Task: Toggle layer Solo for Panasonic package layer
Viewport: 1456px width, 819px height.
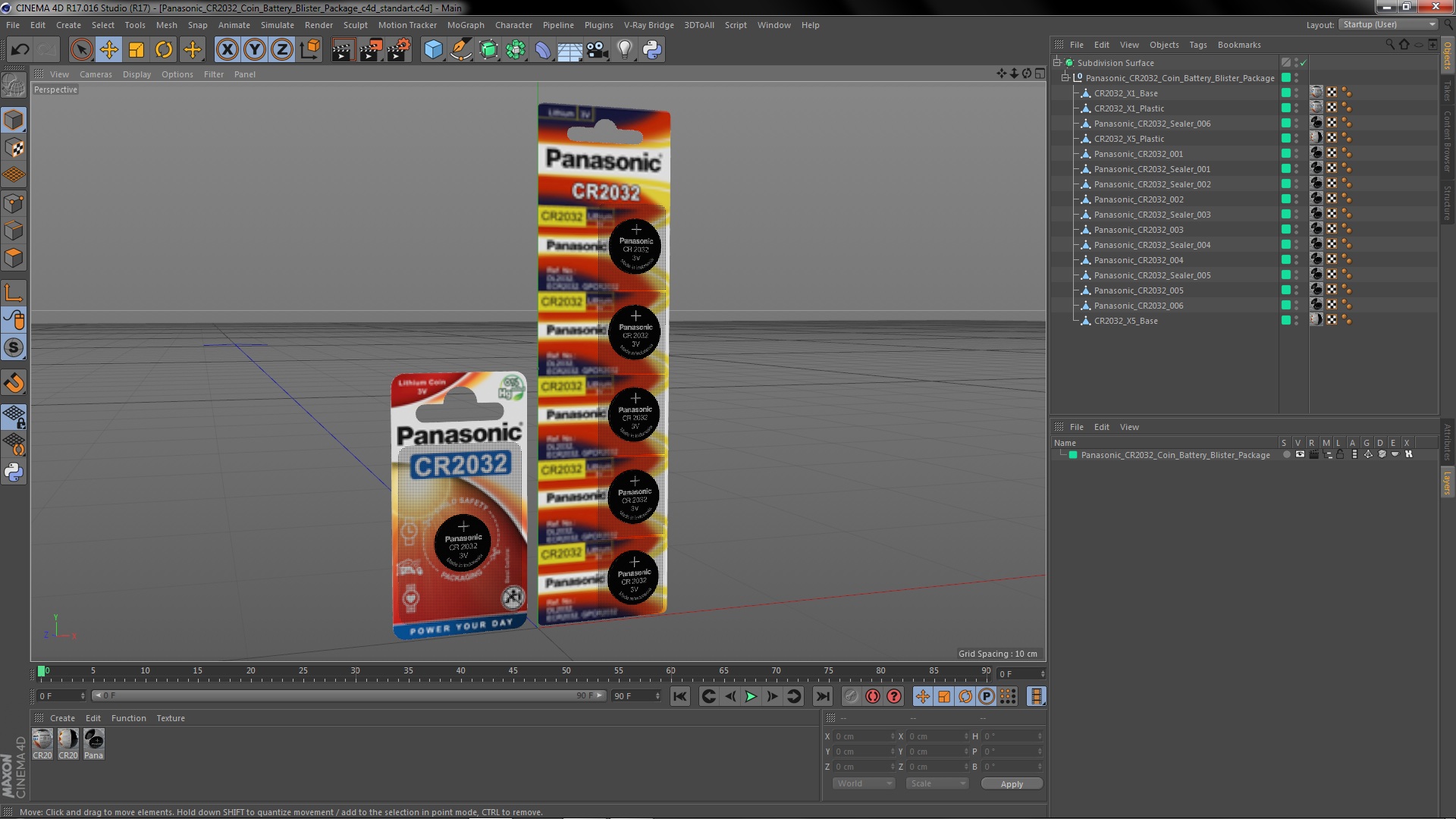Action: [1286, 455]
